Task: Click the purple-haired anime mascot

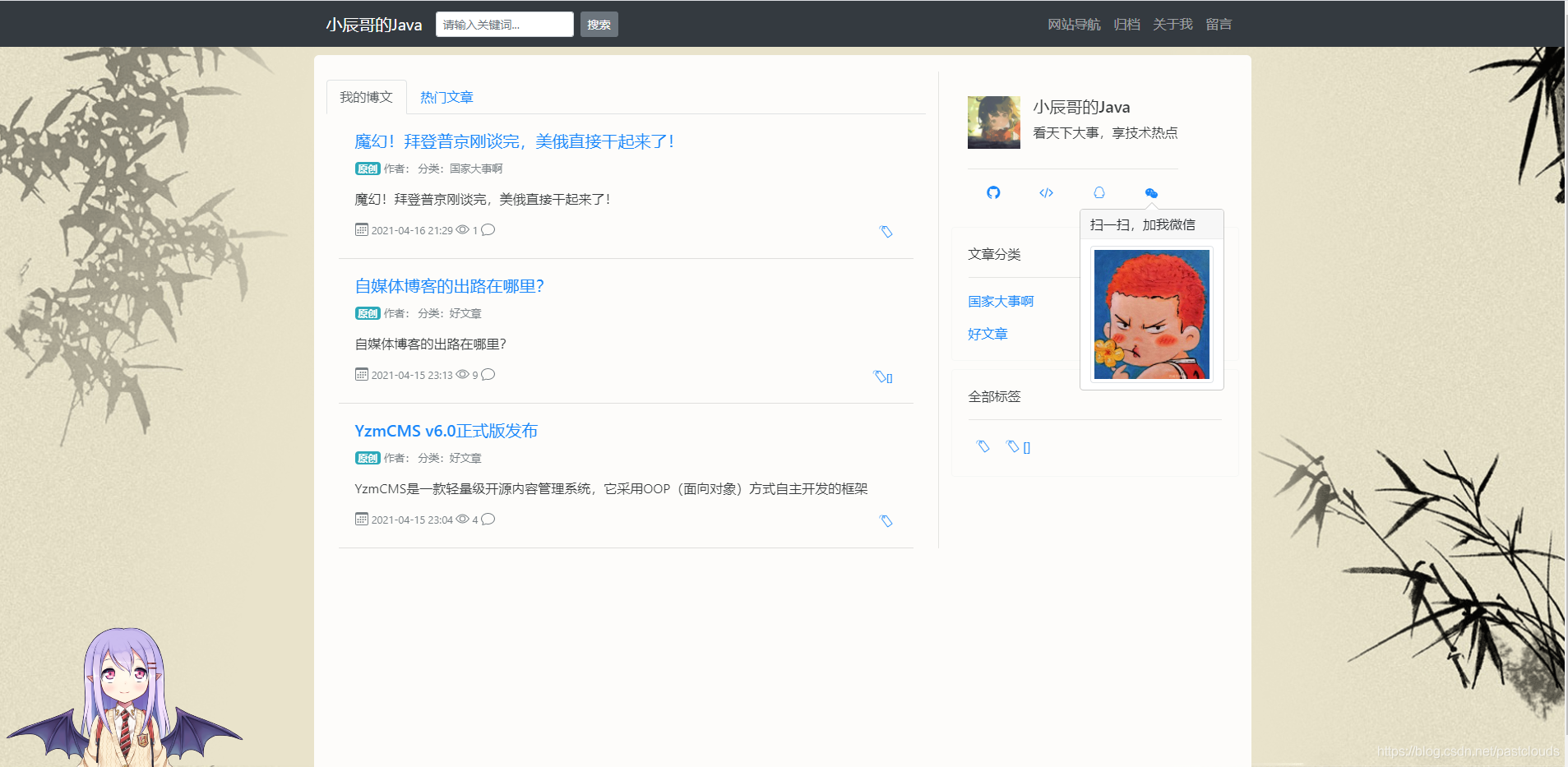Action: 123,697
